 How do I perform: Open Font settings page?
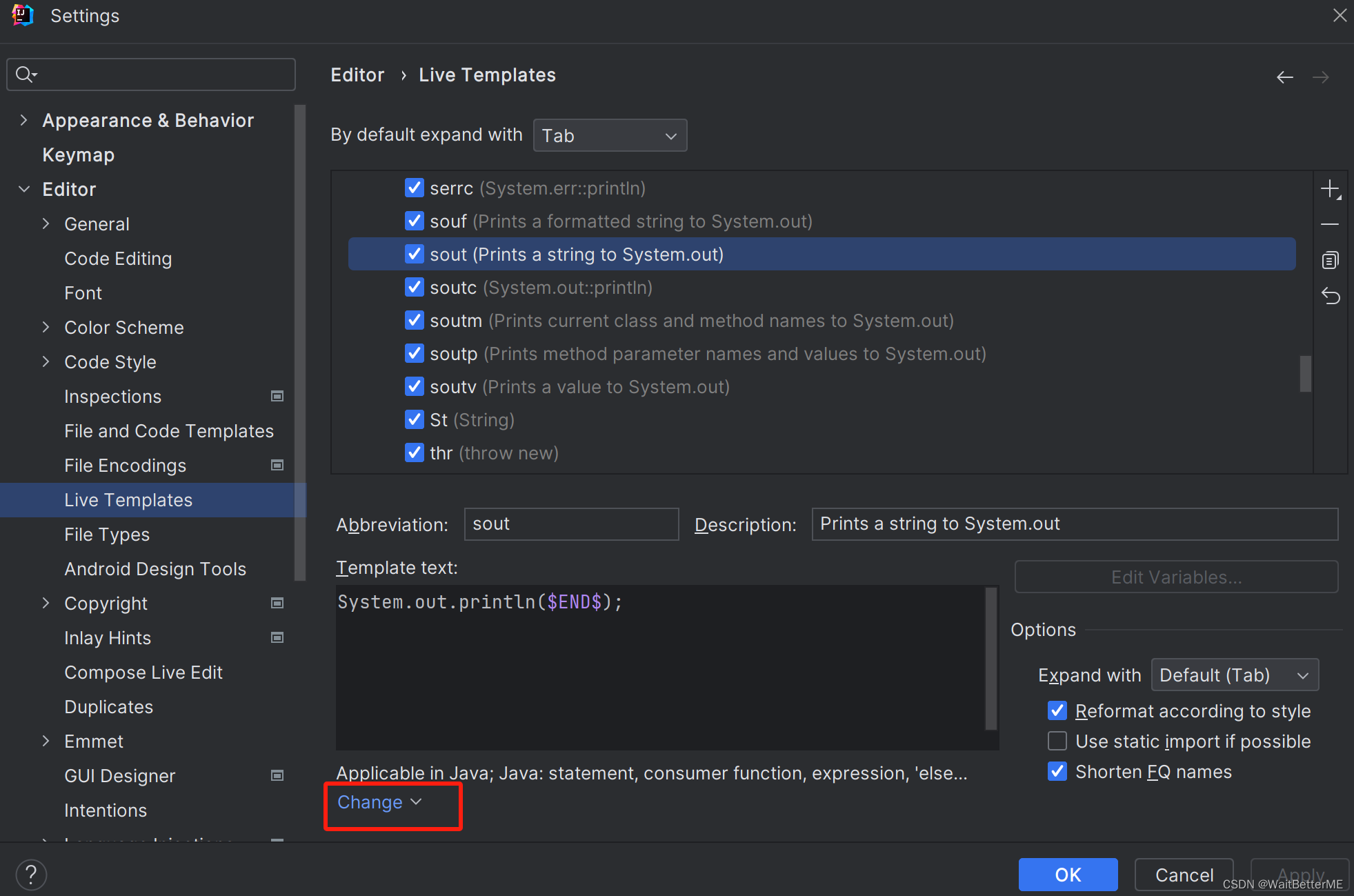coord(83,292)
